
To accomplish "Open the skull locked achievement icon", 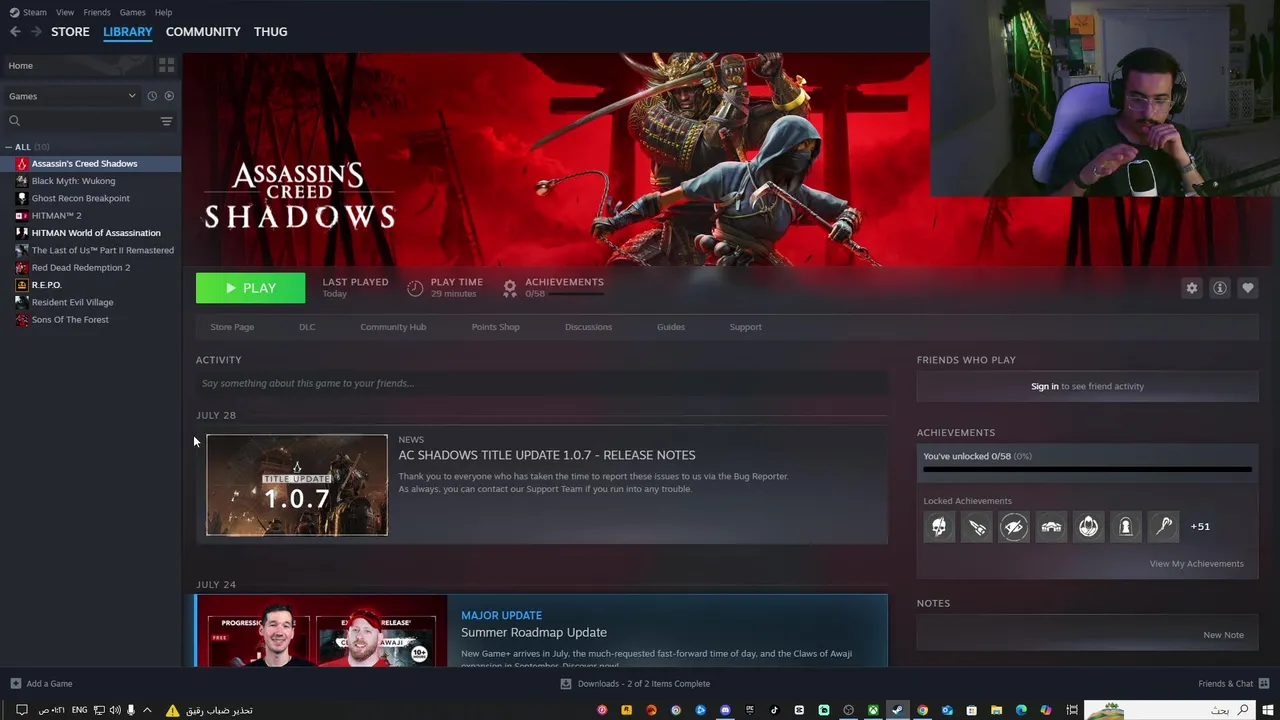I will 939,526.
